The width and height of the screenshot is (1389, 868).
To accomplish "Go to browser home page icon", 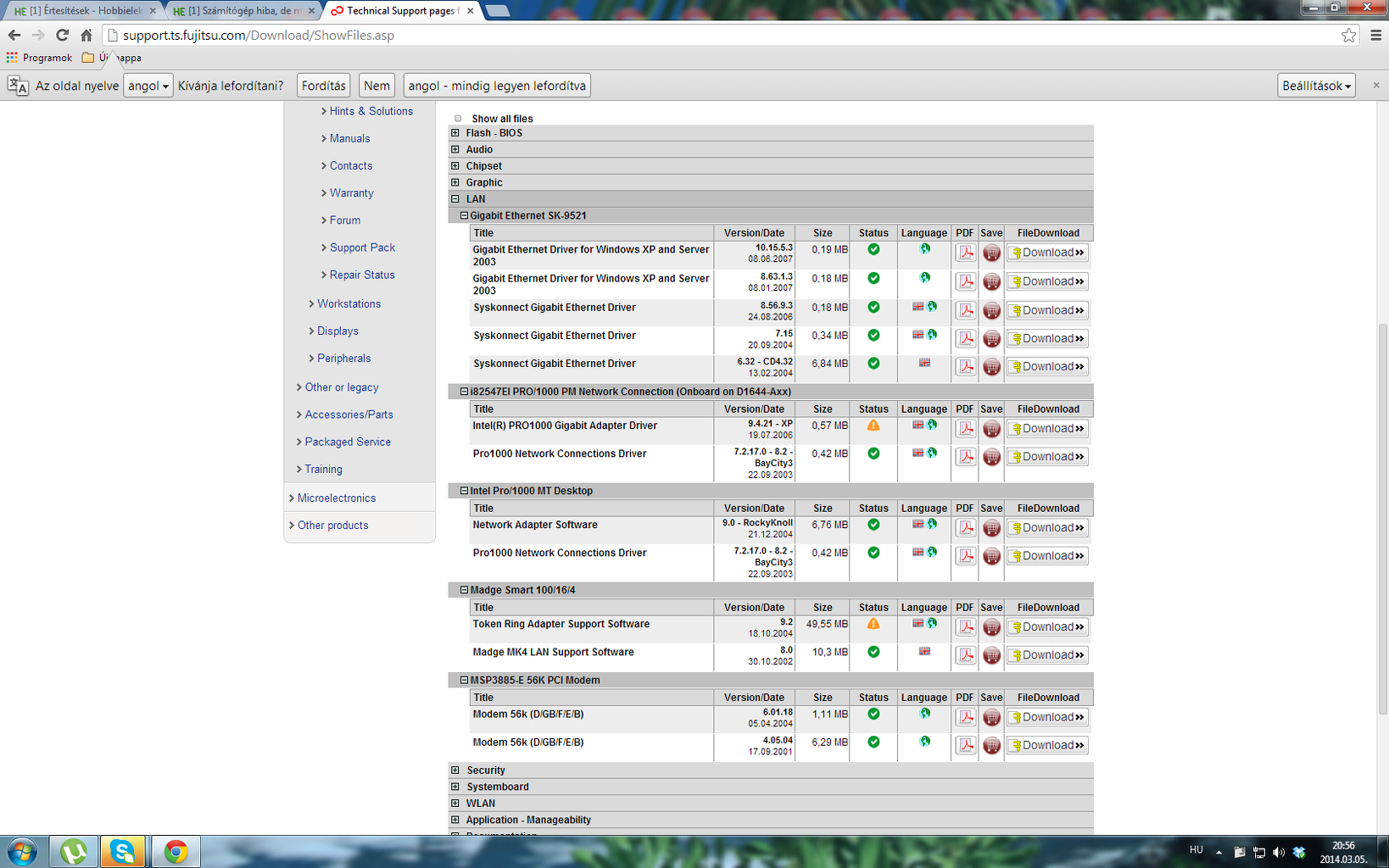I will click(86, 35).
